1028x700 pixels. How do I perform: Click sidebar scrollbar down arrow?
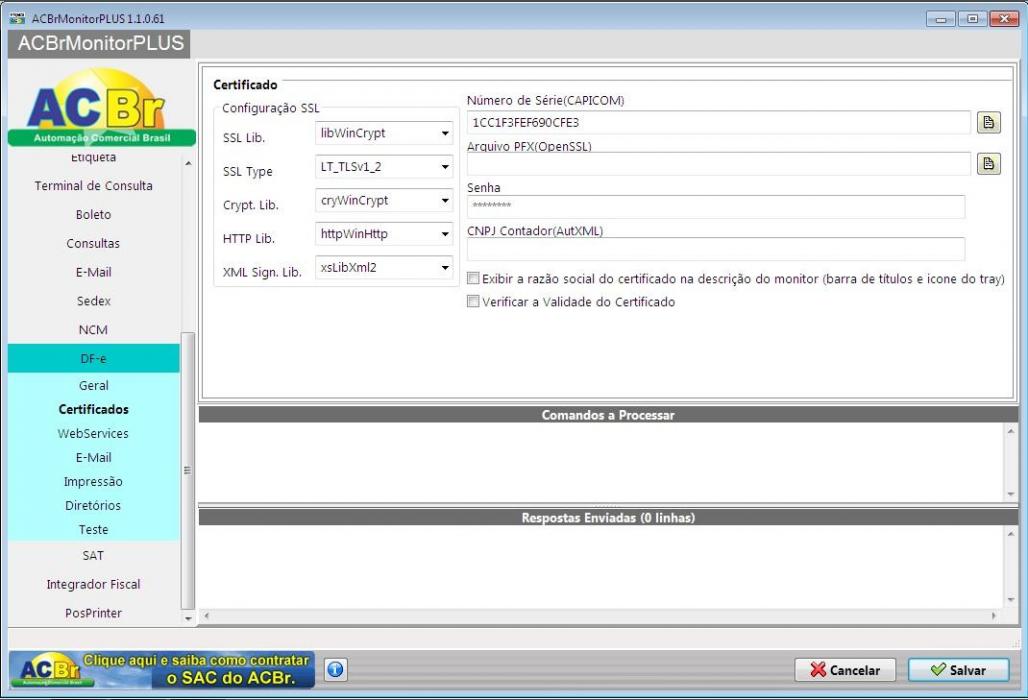point(188,618)
